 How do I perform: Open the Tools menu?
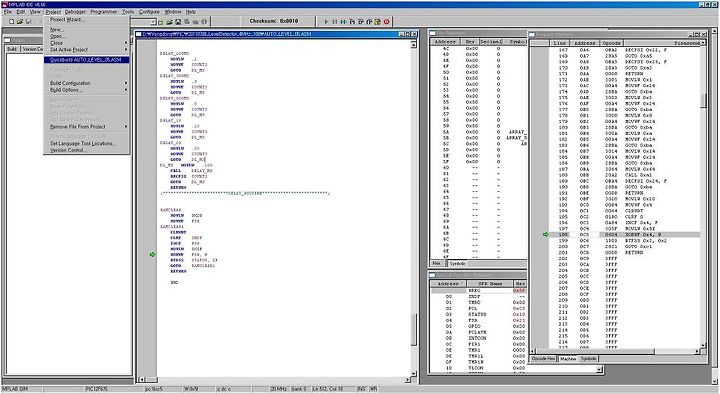[128, 11]
